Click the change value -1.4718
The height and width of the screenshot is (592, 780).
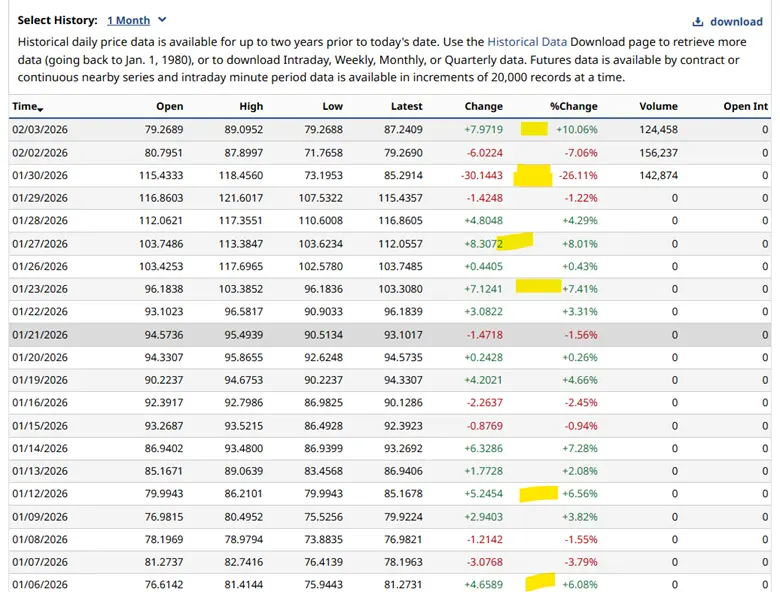click(485, 335)
